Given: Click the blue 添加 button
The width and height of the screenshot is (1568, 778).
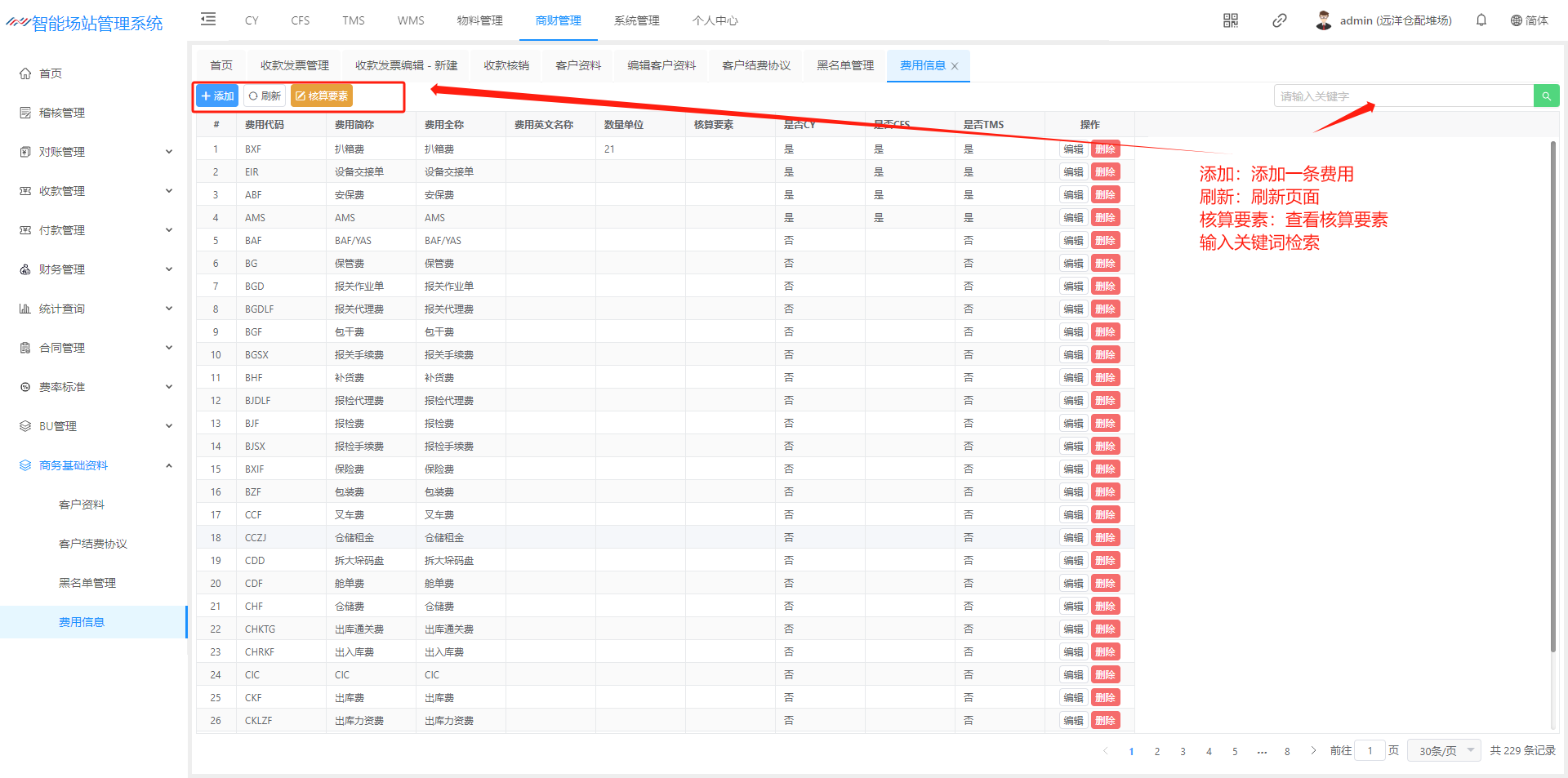Looking at the screenshot, I should click(217, 96).
